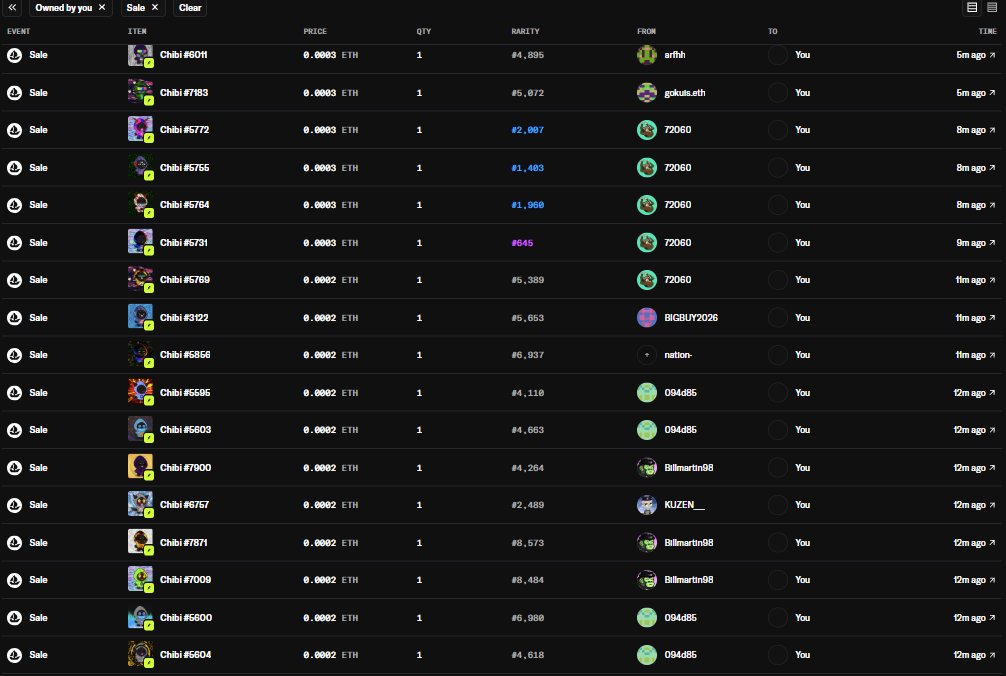Click the sale event icon for Chibi #5769
This screenshot has width=1006, height=676.
(x=15, y=280)
